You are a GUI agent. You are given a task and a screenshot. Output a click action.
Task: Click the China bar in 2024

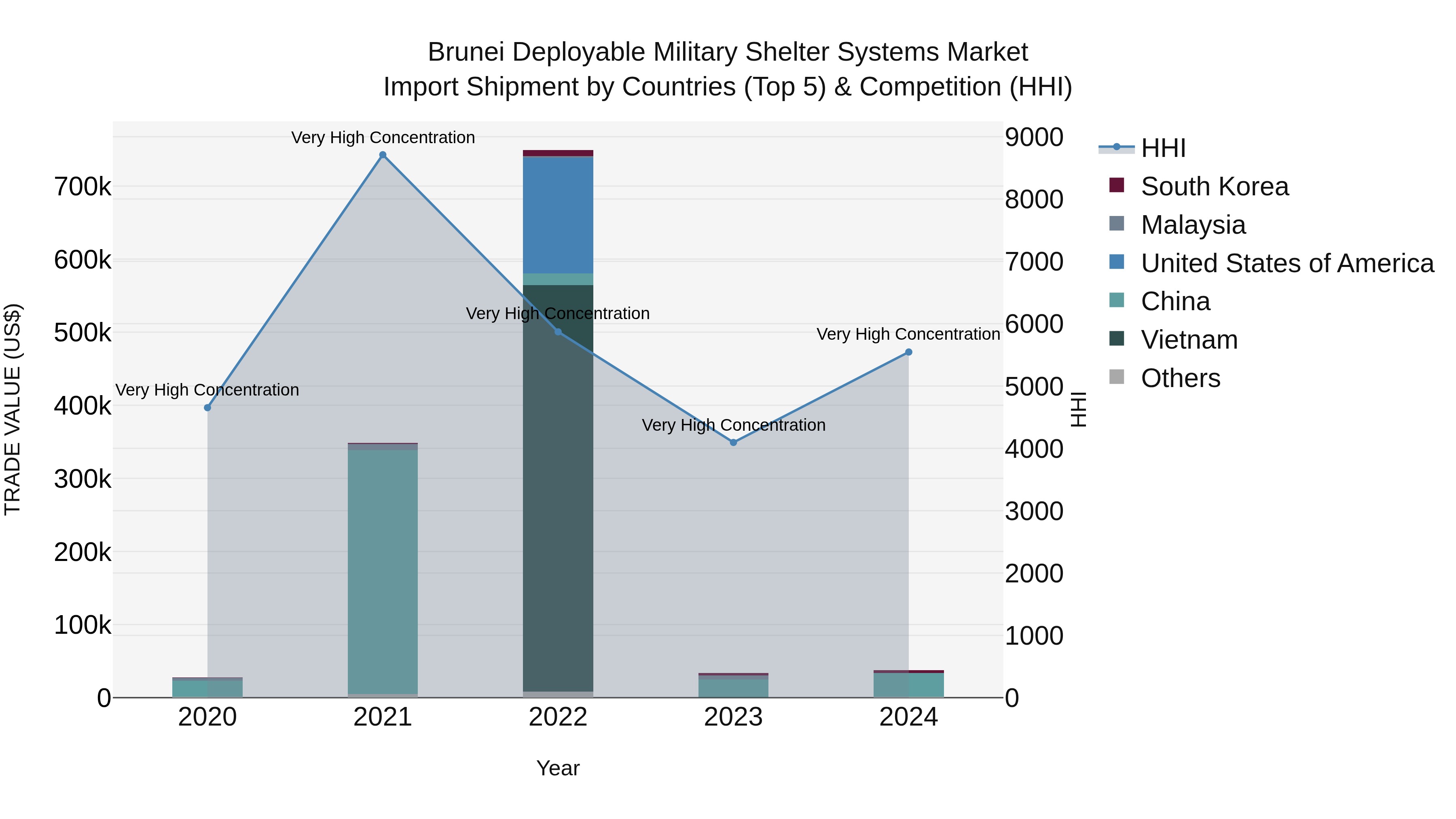point(908,685)
